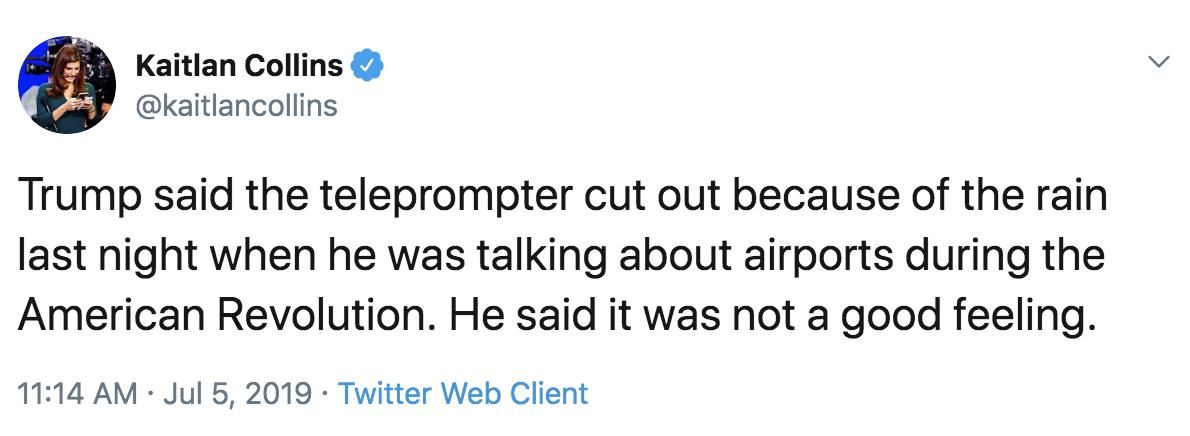Open the @kaitlancollins handle link
Viewport: 1190px width, 436px height.
click(235, 105)
